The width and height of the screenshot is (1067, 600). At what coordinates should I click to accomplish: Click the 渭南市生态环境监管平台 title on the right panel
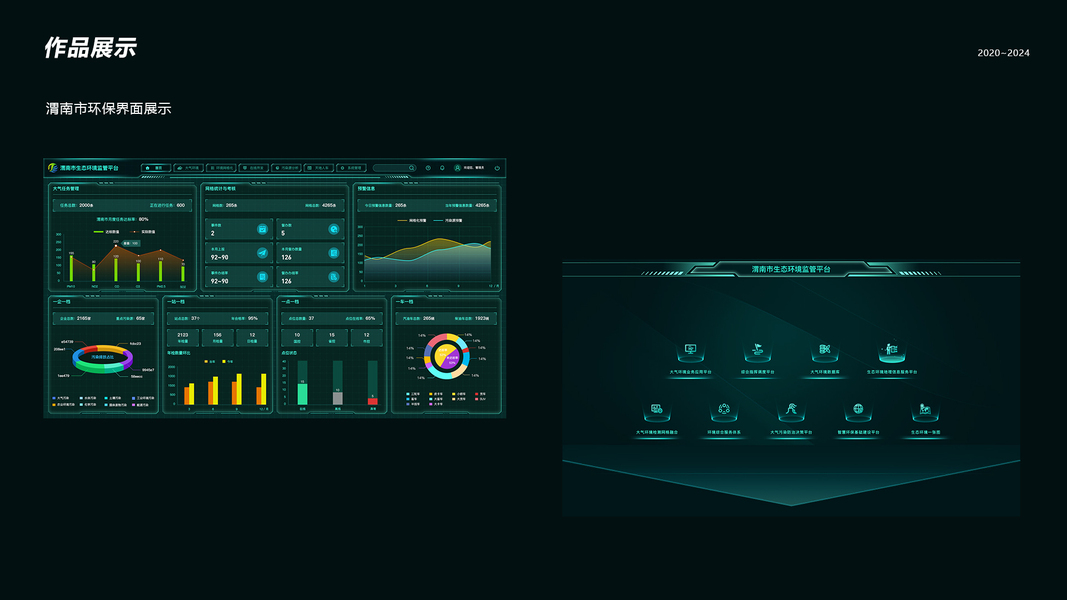pyautogui.click(x=791, y=269)
